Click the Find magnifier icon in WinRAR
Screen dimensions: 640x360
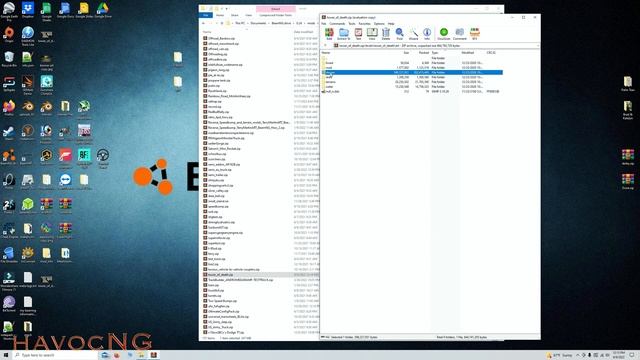400,34
